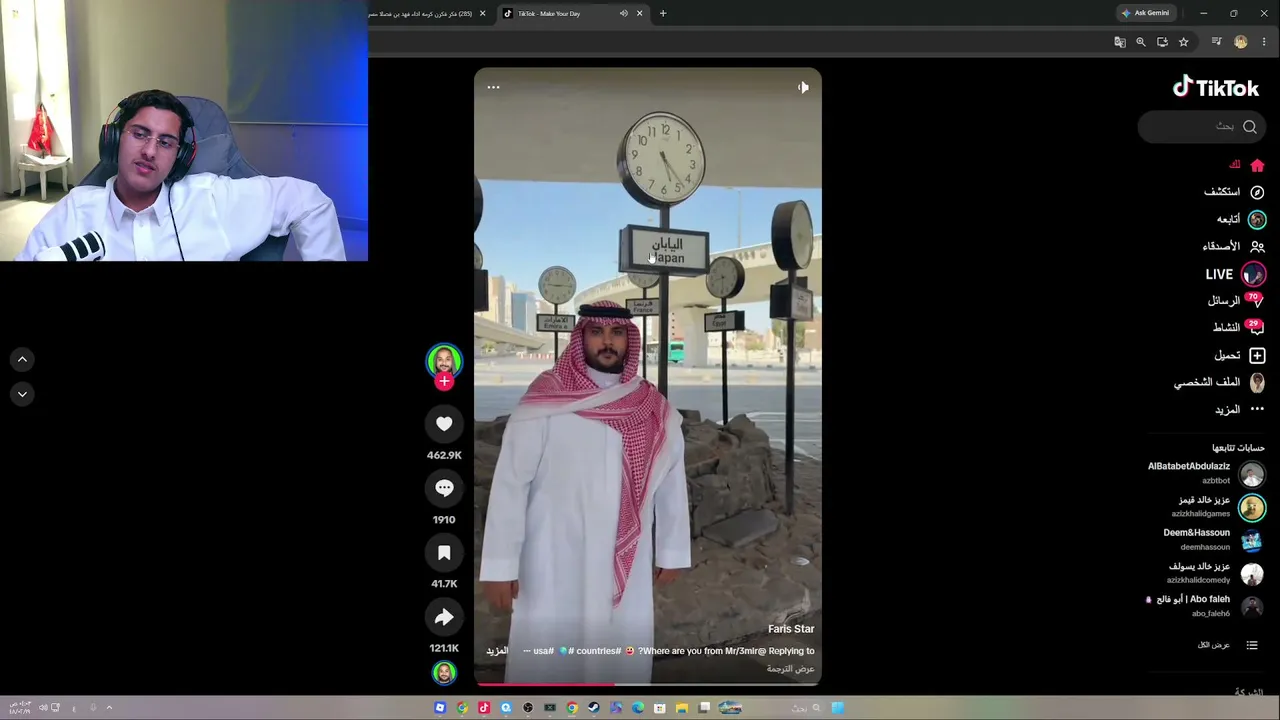Image resolution: width=1280 pixels, height=720 pixels.
Task: Close the TikTok browser tab
Action: point(640,14)
